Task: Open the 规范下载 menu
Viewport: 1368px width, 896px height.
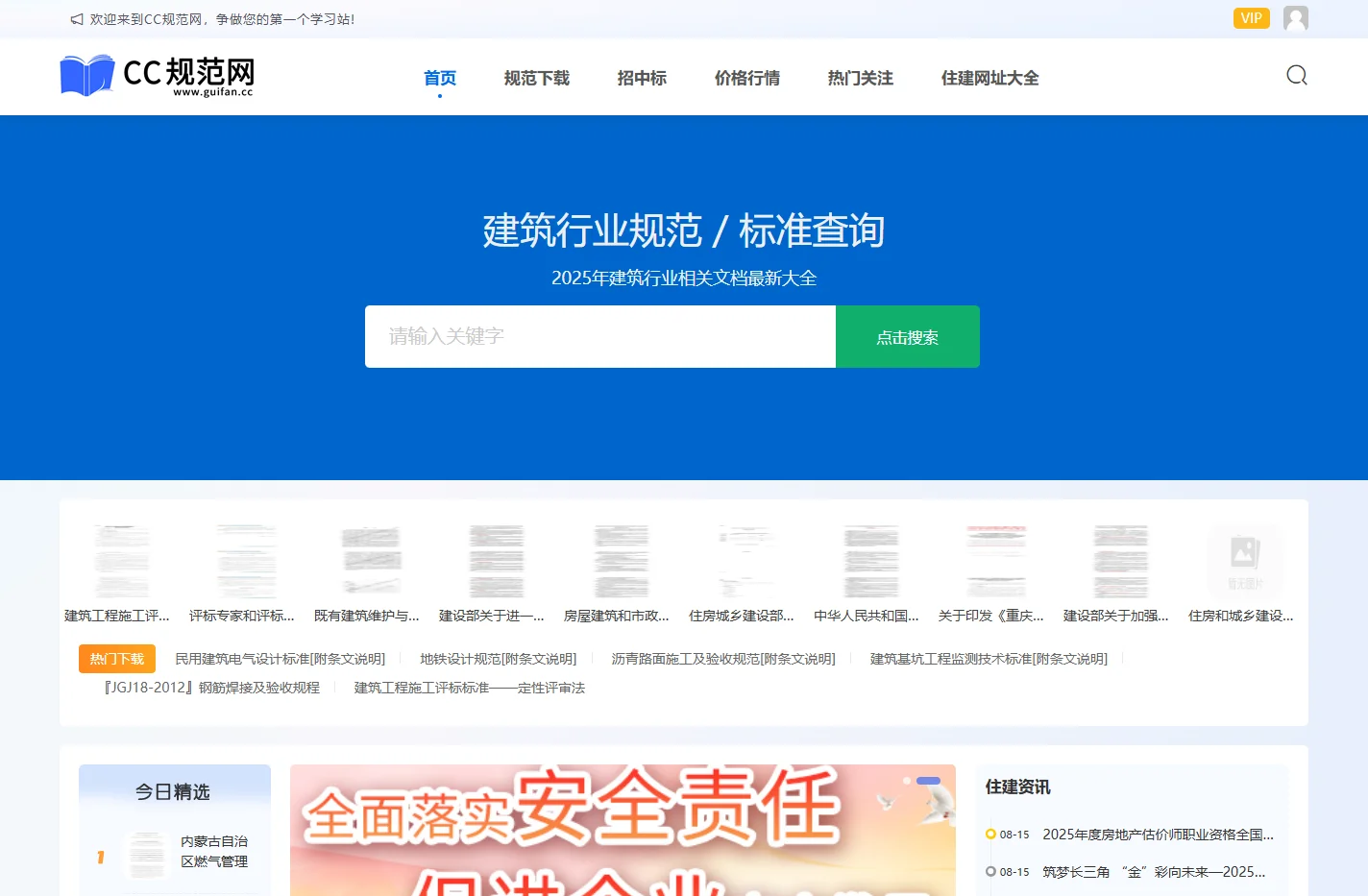Action: [x=537, y=78]
